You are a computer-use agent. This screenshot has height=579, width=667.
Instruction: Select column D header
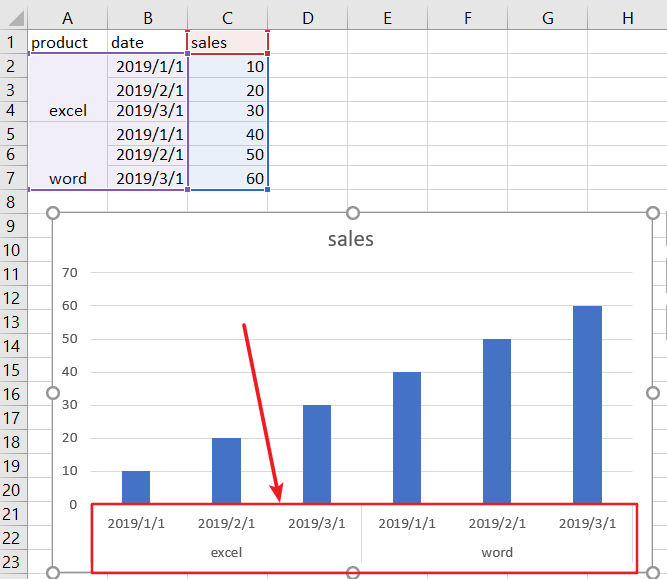(307, 18)
